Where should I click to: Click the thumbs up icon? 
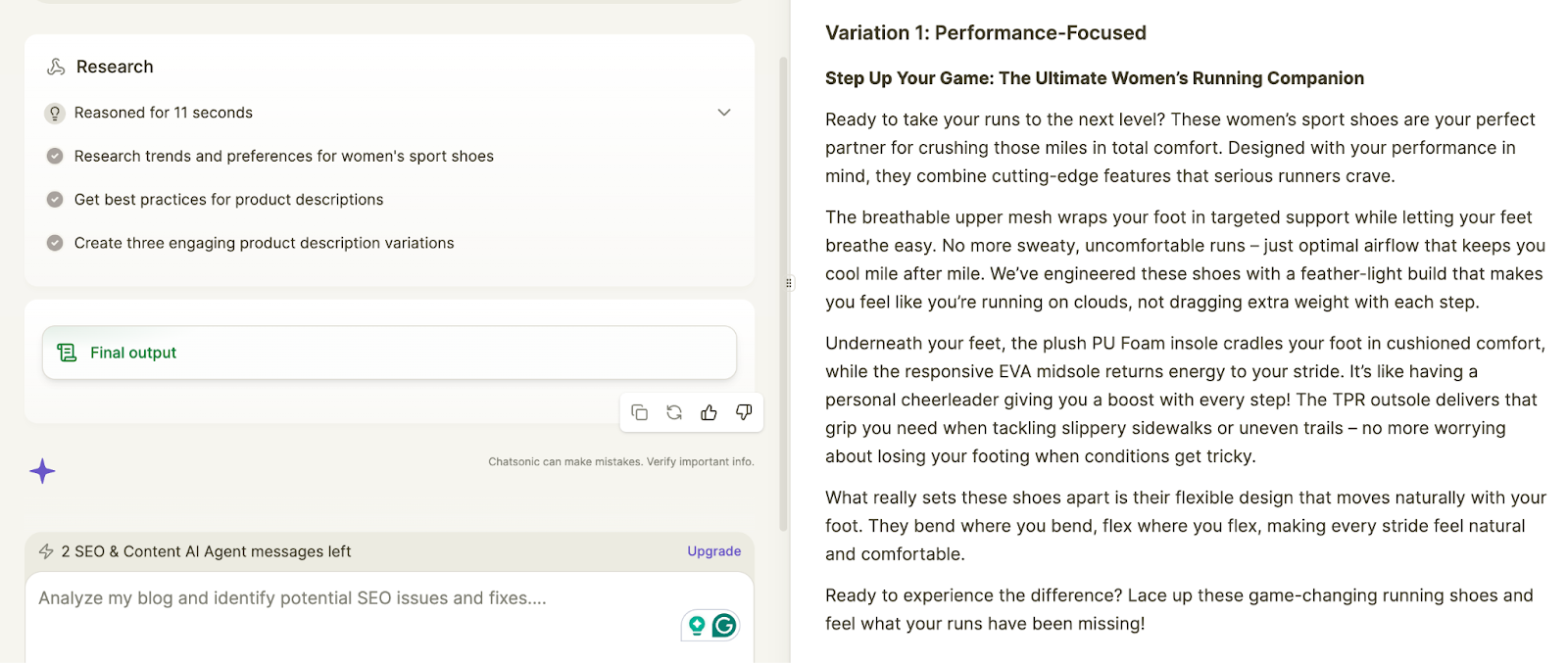[x=709, y=412]
